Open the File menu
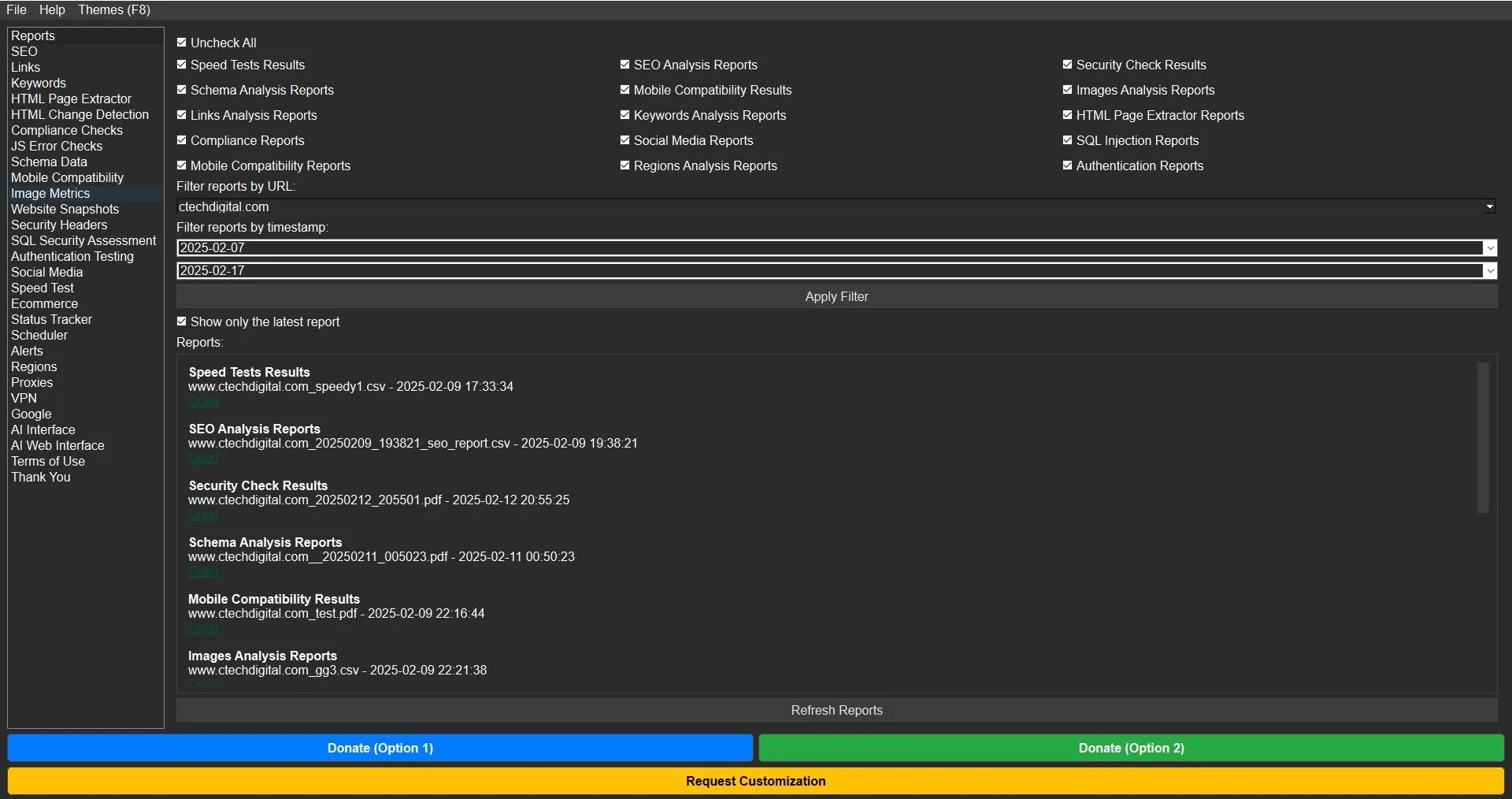Viewport: 1512px width, 799px height. (x=17, y=9)
